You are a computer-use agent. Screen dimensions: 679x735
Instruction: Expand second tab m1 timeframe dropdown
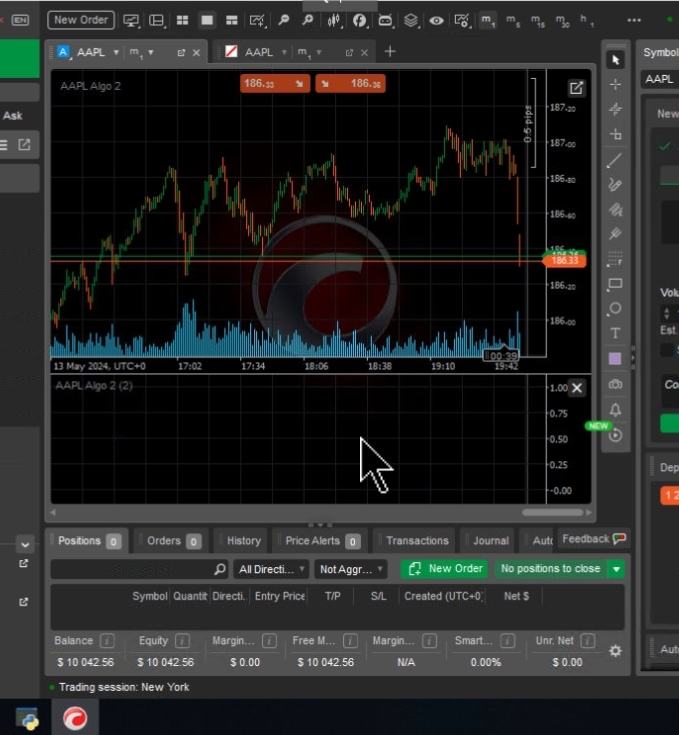tap(319, 52)
